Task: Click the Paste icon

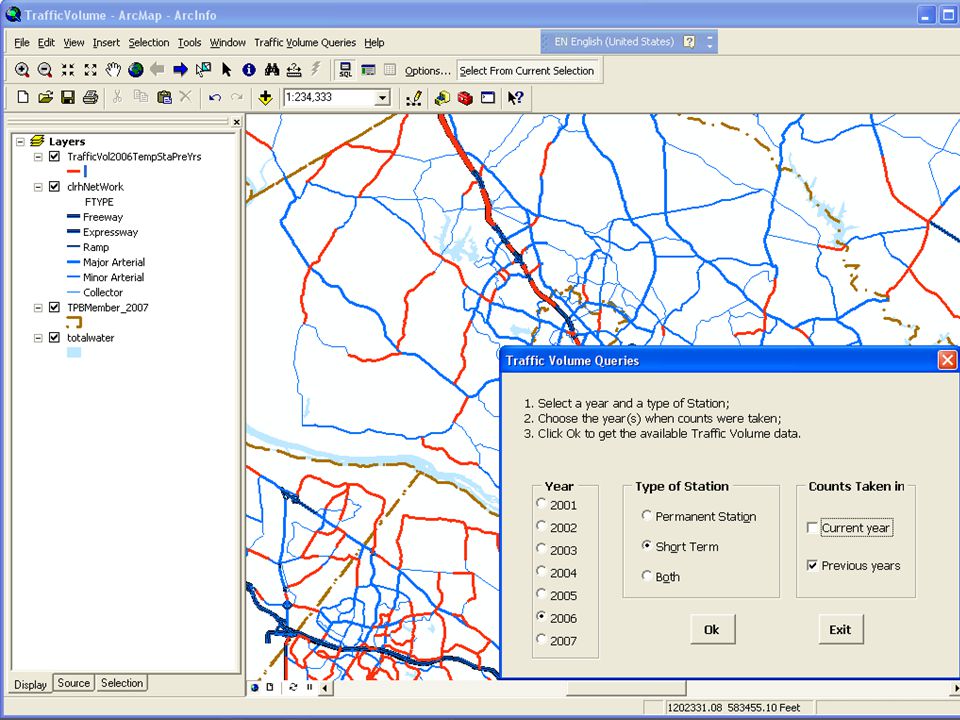Action: tap(164, 97)
